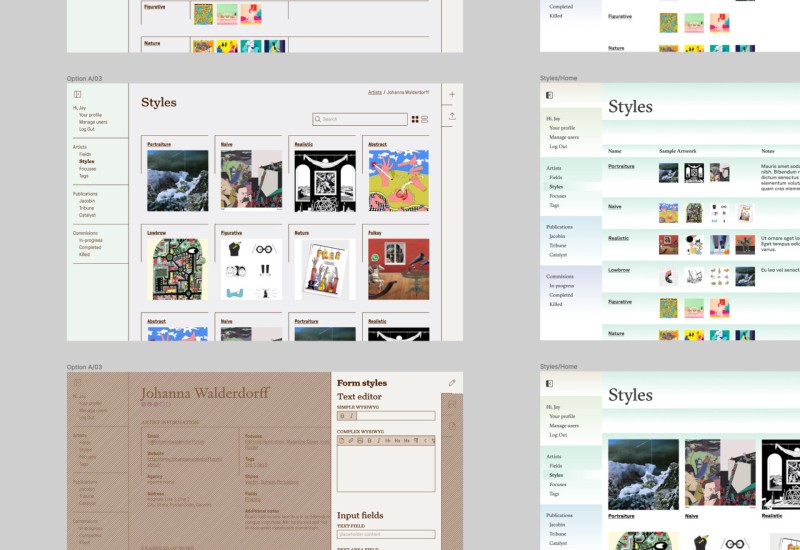800x550 pixels.
Task: Click the sidebar collapse icon above 'Hi, Jay'
Action: [78, 94]
